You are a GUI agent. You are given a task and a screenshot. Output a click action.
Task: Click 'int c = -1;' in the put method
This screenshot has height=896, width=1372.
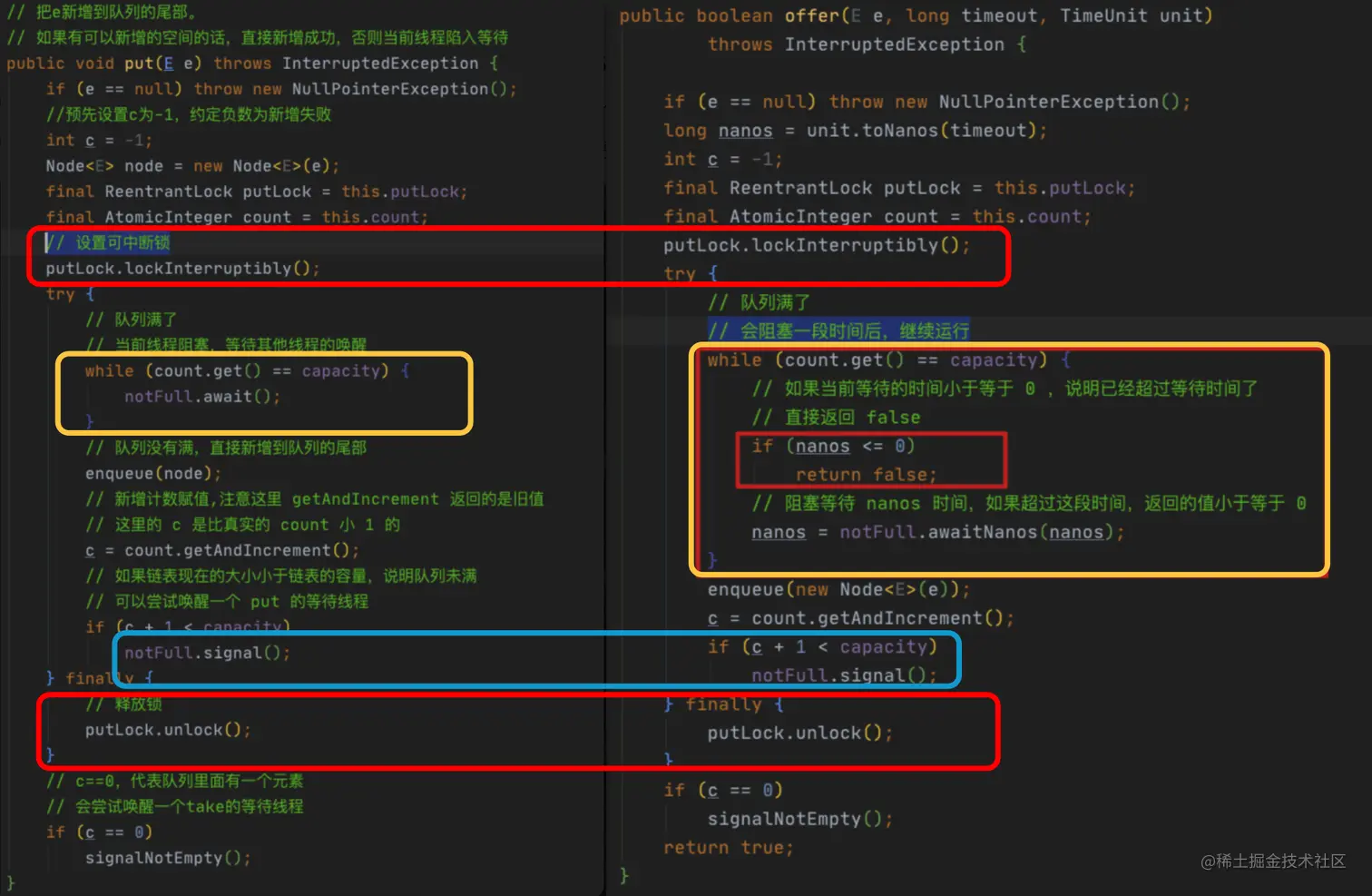click(x=99, y=140)
